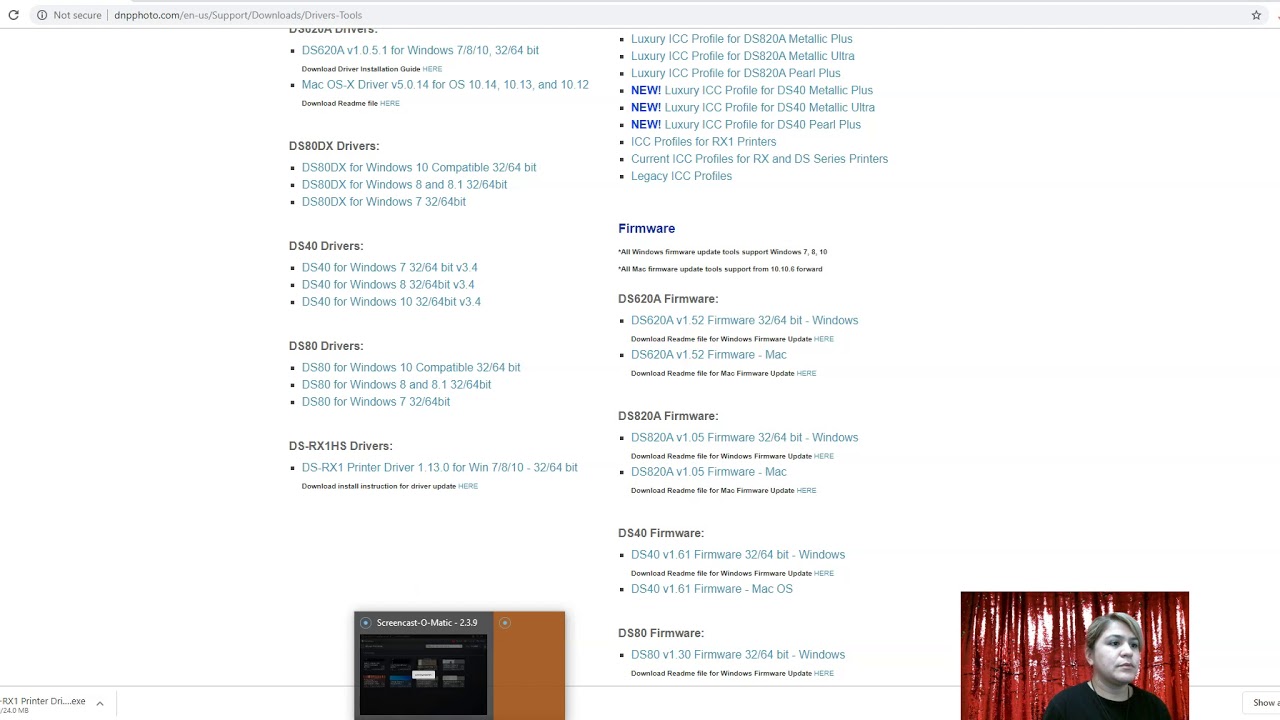The height and width of the screenshot is (720, 1280).
Task: Click the dnpphoto.com address bar
Action: coord(640,15)
